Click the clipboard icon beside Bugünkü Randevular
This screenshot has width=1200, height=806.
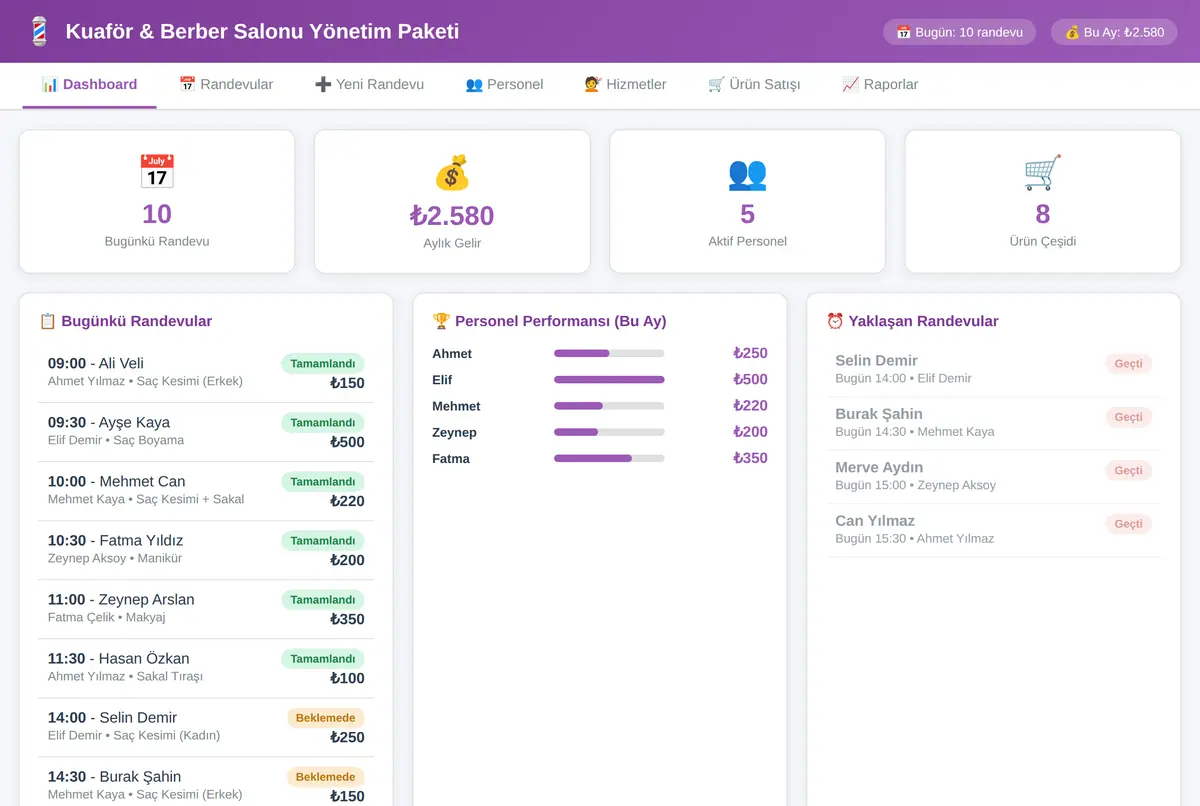coord(47,321)
